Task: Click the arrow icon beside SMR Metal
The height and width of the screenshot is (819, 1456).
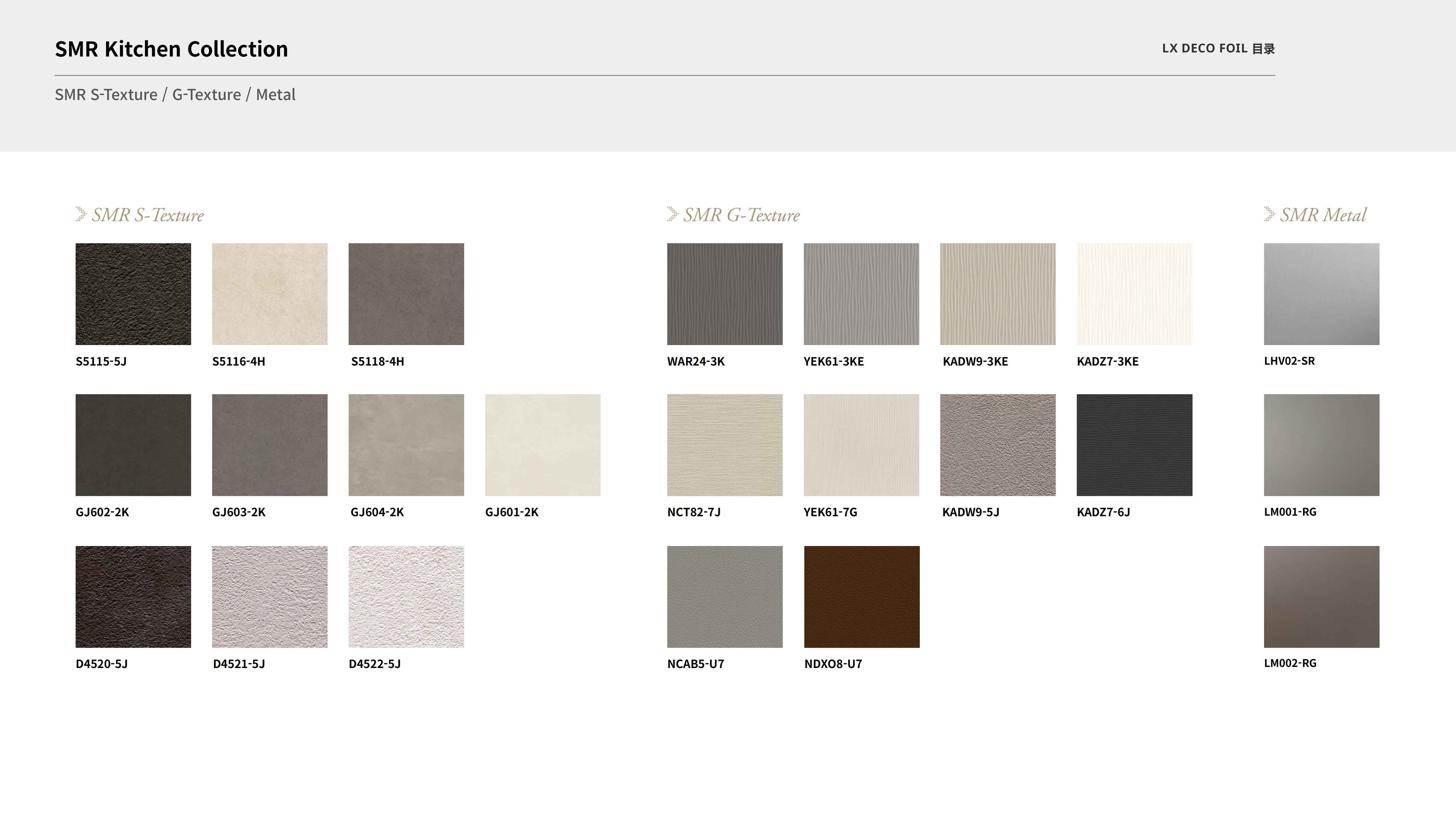Action: [x=1270, y=214]
